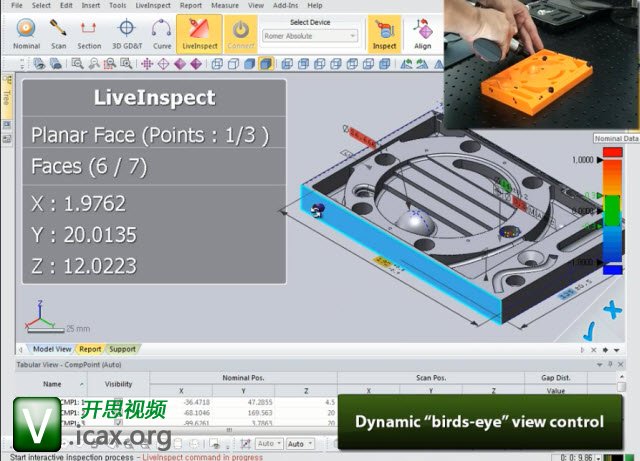Open the Tabular View panel options arrow
This screenshot has width=640, height=461.
tap(600, 364)
